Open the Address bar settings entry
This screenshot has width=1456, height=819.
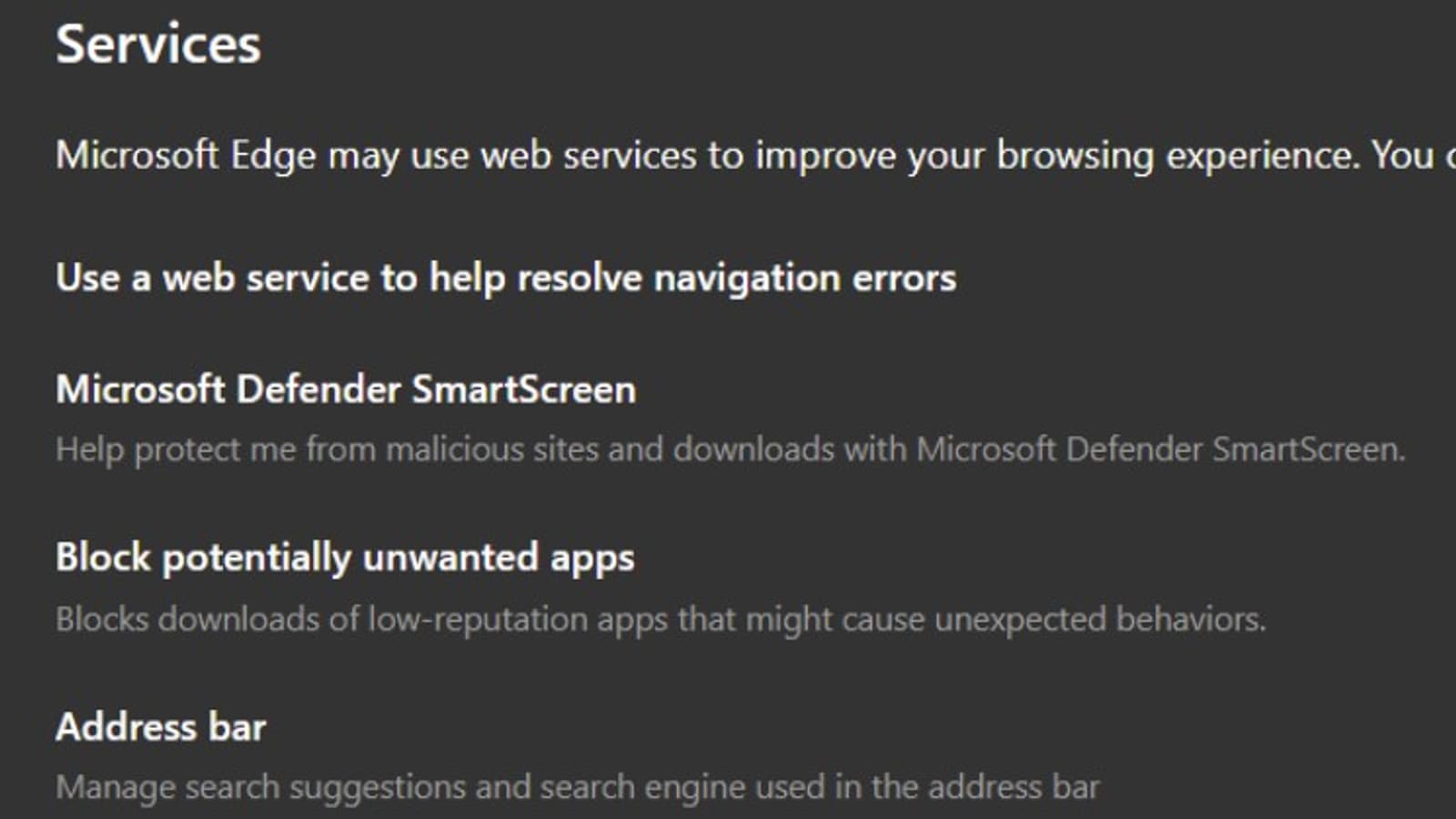pos(161,727)
